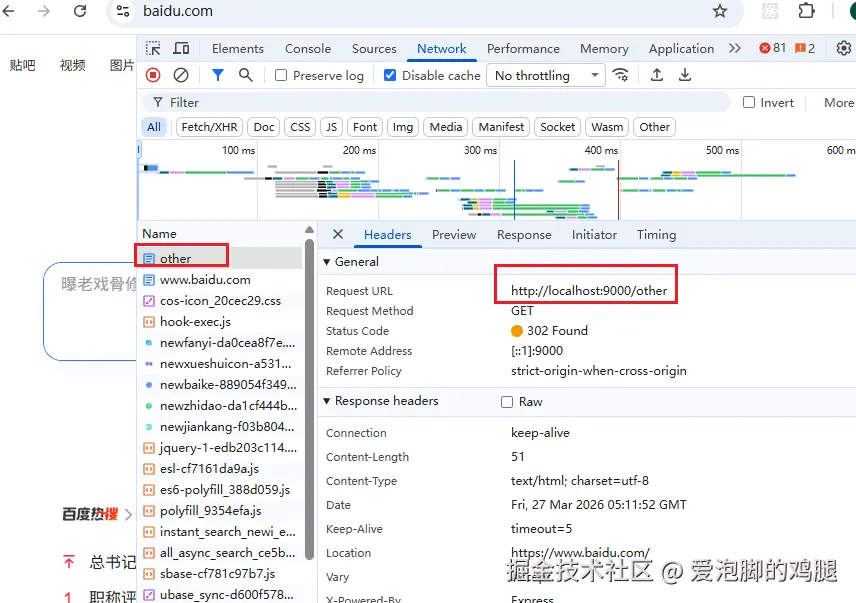The image size is (856, 603).
Task: Open the Response tab of request
Action: pyautogui.click(x=524, y=235)
